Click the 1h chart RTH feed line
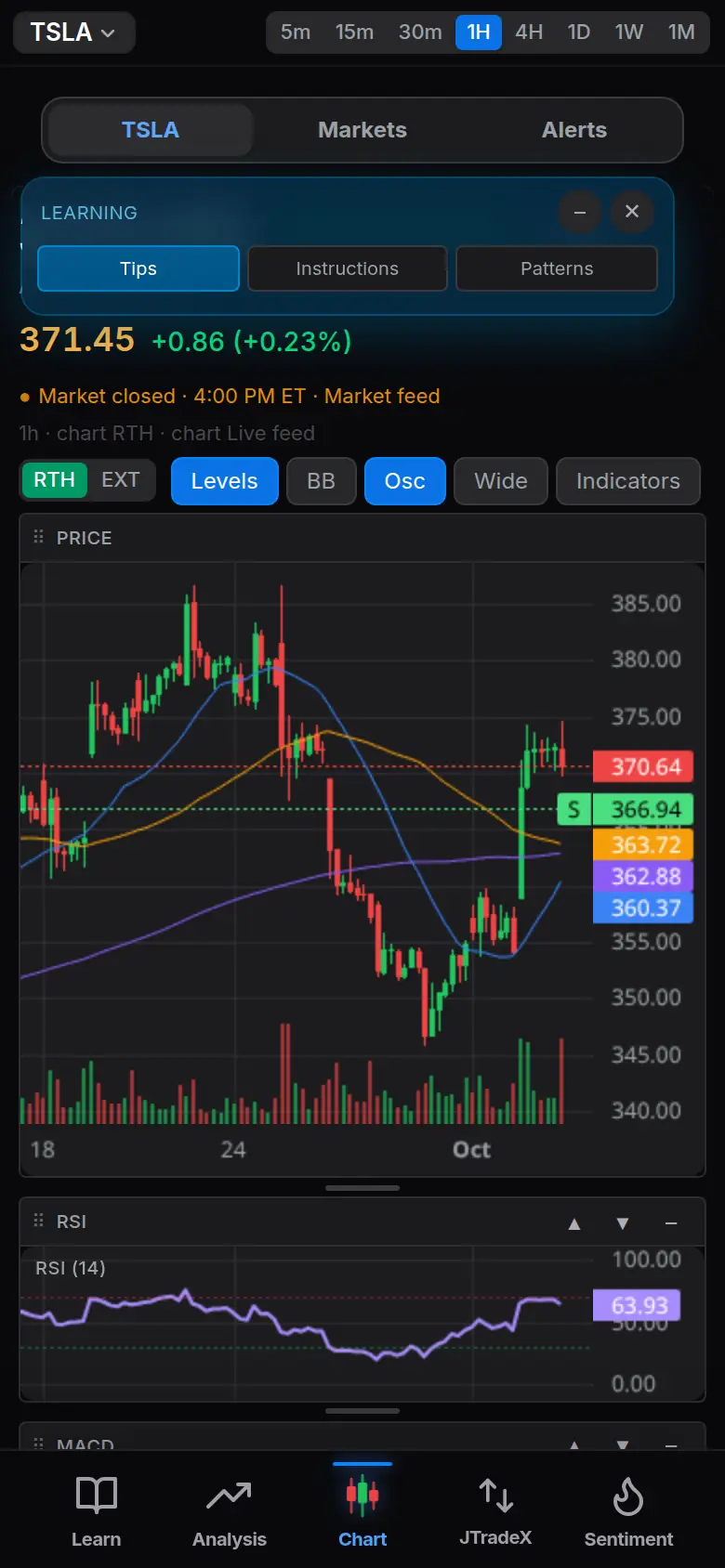Viewport: 725px width, 1568px height. click(x=167, y=434)
